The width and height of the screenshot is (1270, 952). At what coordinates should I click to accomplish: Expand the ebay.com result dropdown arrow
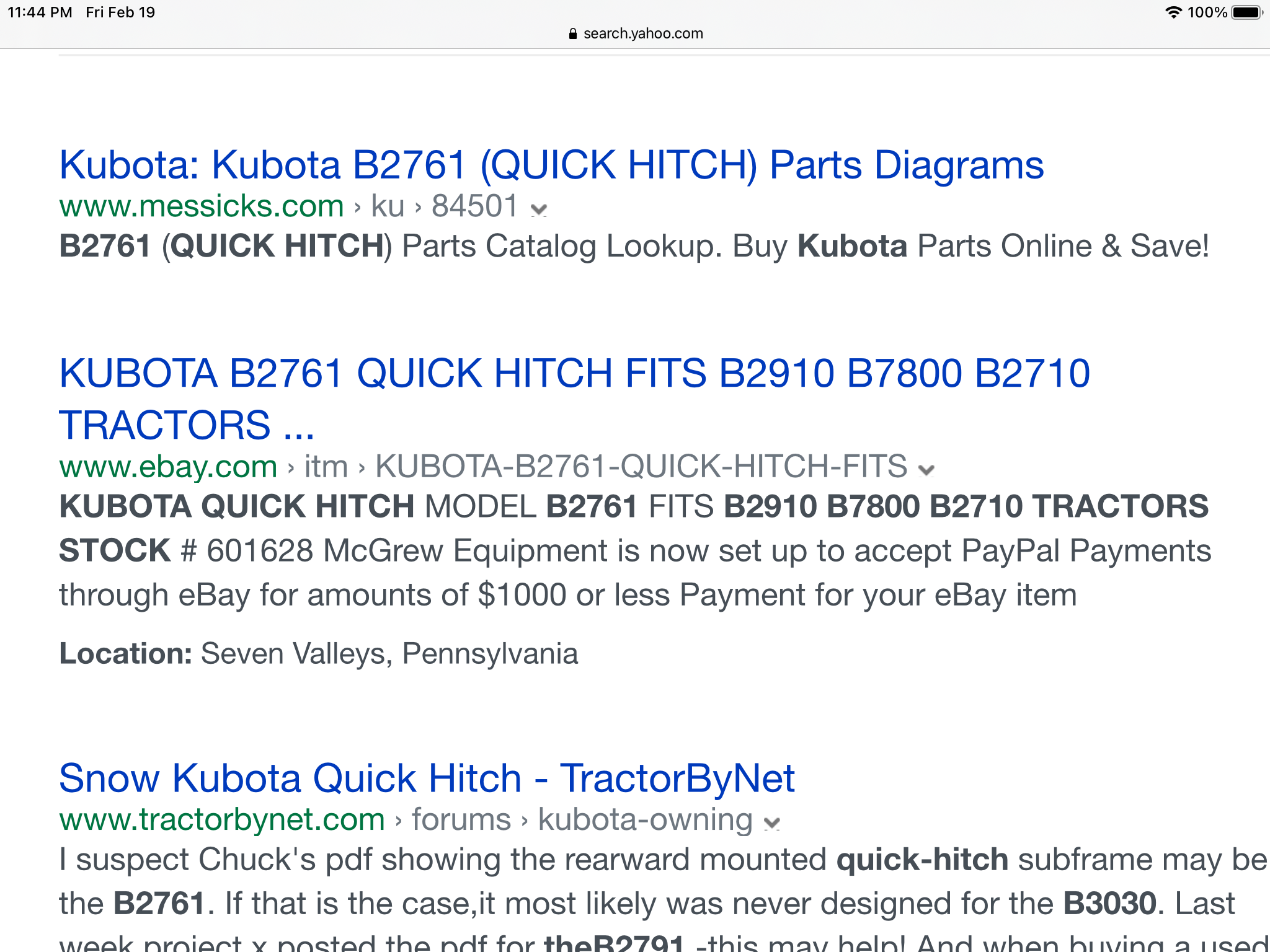(926, 470)
